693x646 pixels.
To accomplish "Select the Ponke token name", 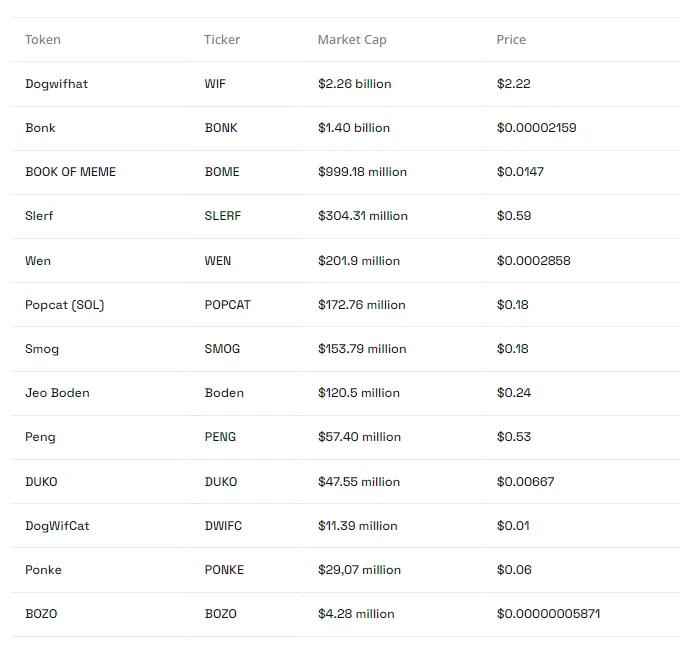I will point(43,570).
